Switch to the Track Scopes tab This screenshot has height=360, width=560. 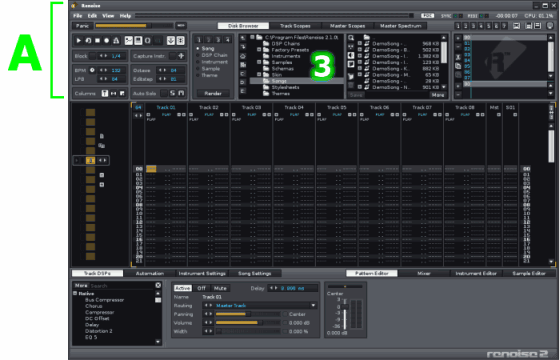pyautogui.click(x=295, y=26)
